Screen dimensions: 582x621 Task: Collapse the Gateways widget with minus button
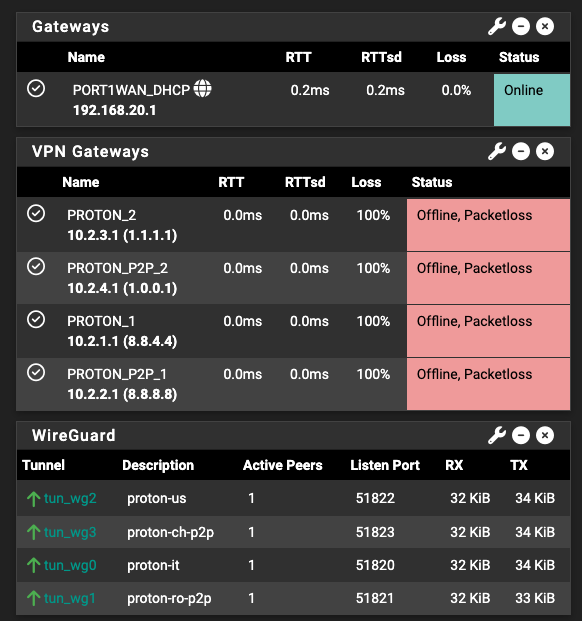point(521,27)
